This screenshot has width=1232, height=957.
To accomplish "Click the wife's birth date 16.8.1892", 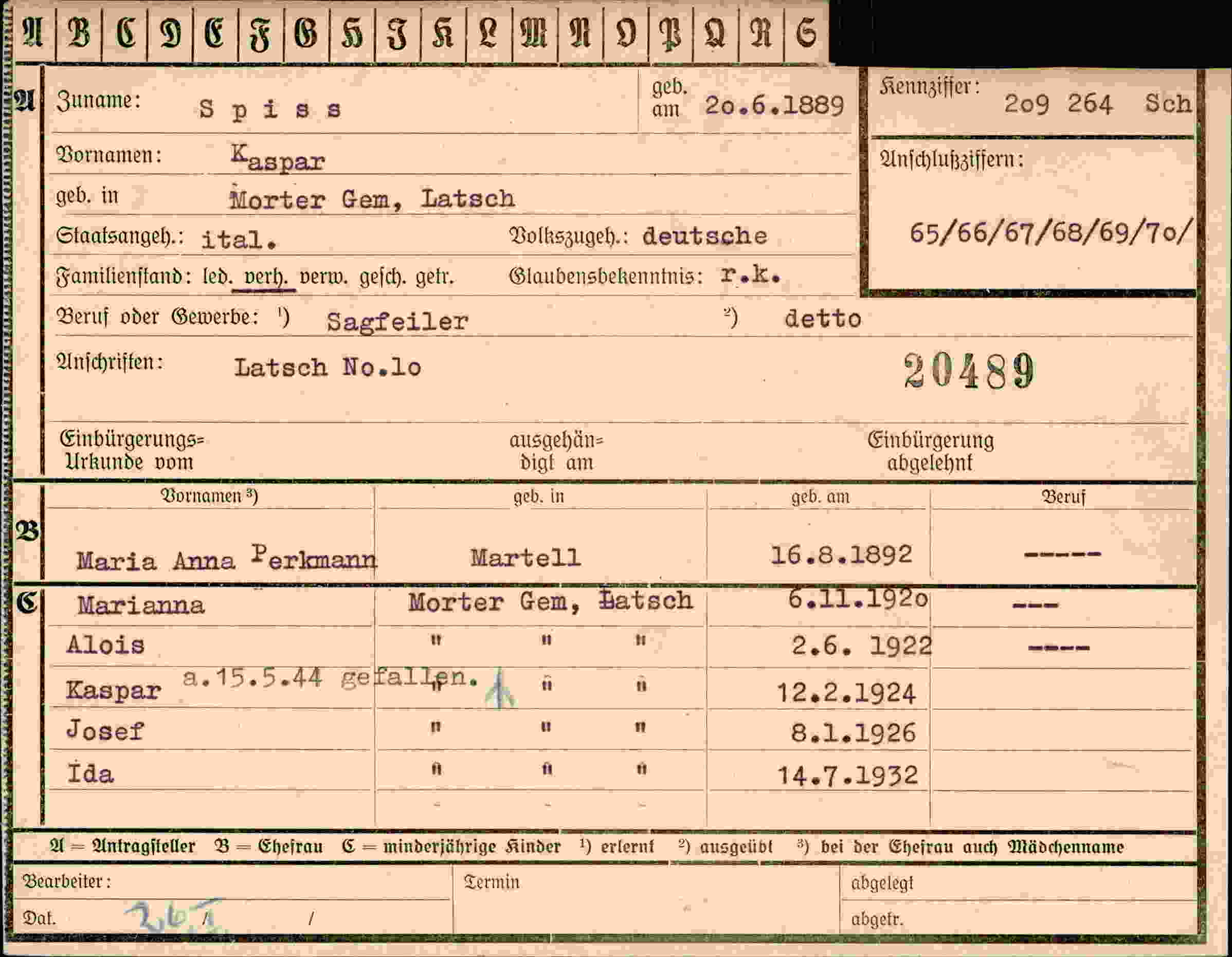I will (x=842, y=555).
